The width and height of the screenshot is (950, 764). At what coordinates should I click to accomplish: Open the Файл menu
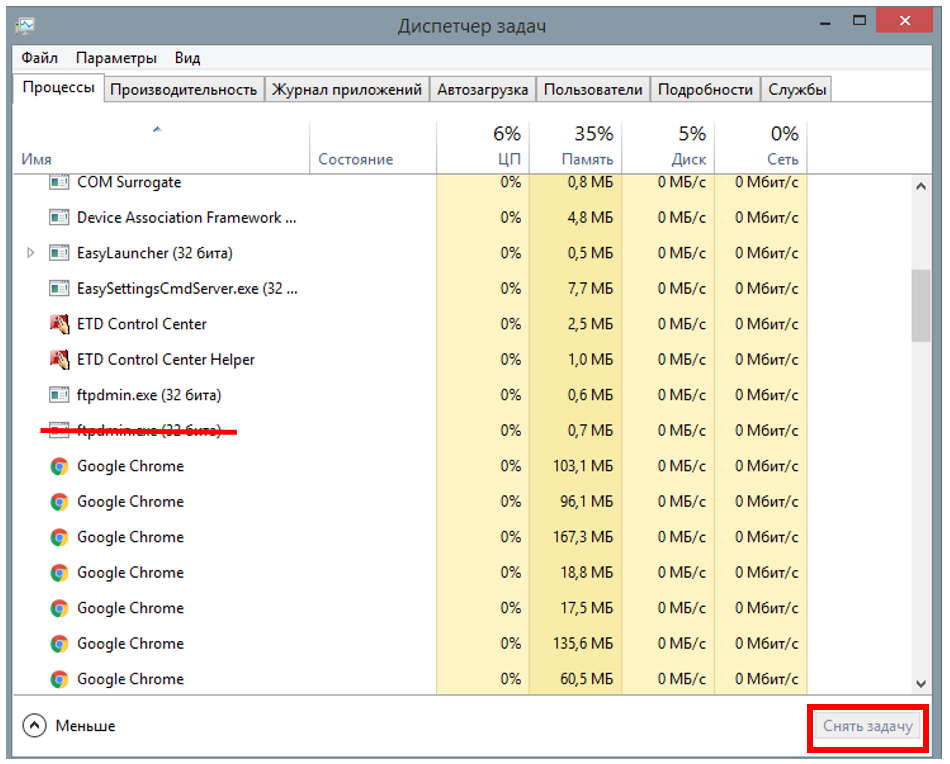39,58
